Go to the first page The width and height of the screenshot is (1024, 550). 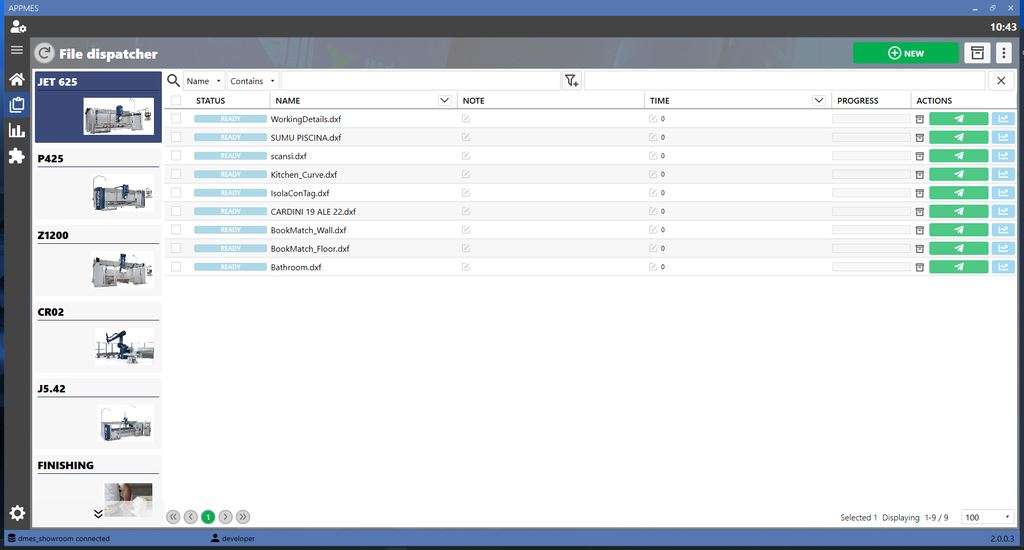[173, 517]
